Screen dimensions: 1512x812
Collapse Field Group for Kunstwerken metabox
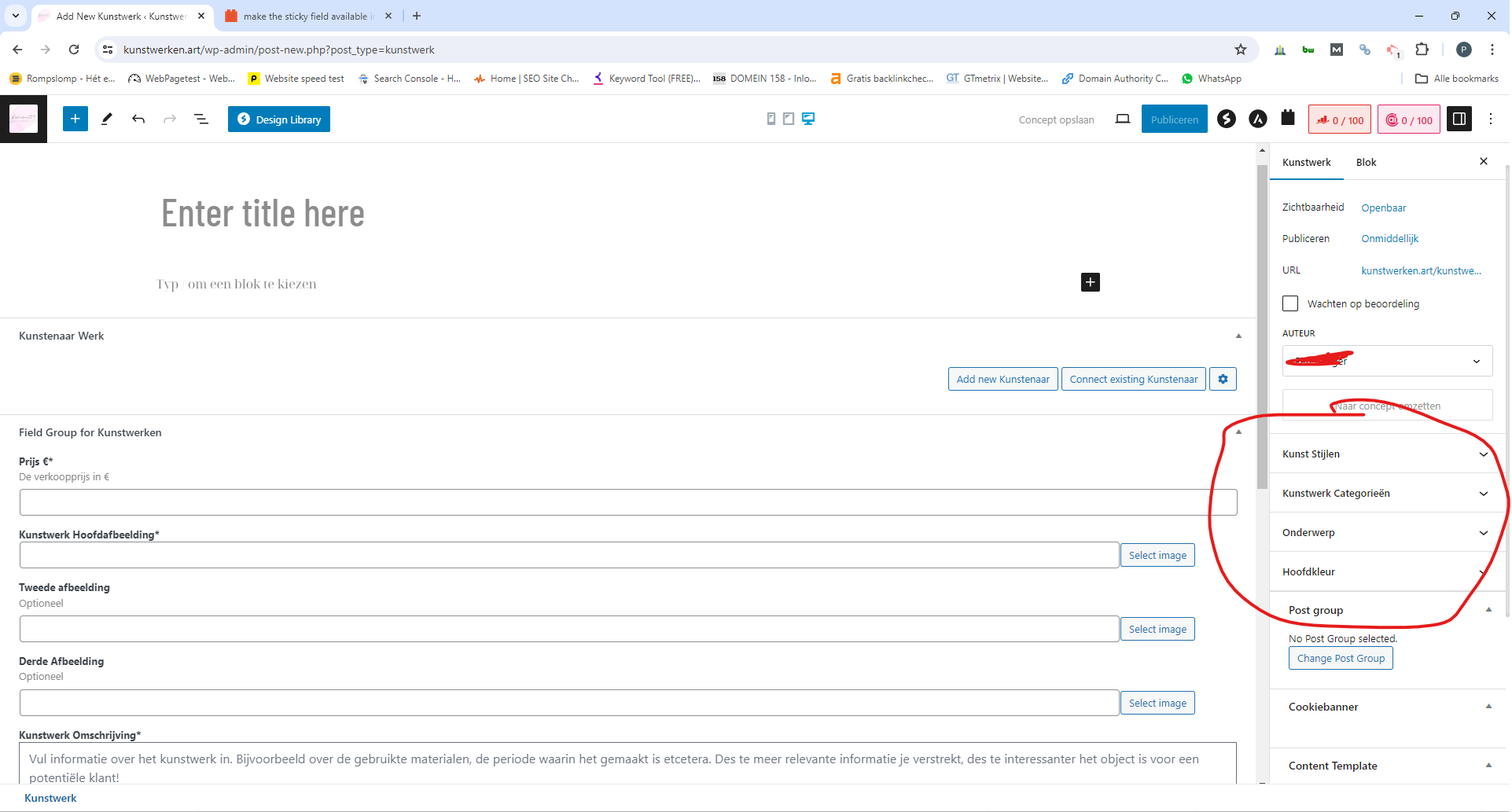click(1238, 432)
